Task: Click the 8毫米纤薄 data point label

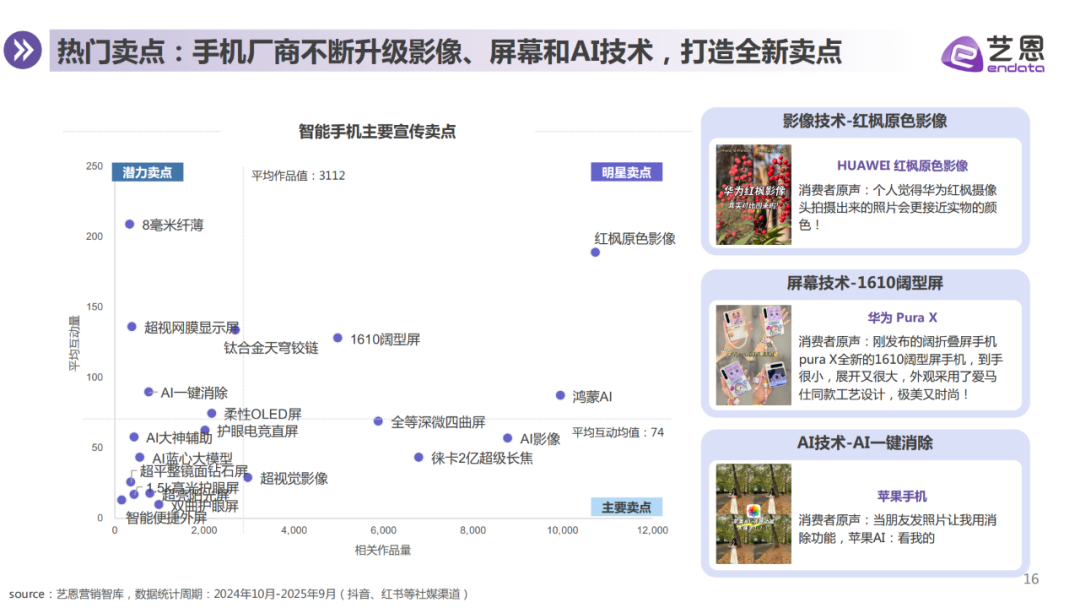Action: coord(173,225)
